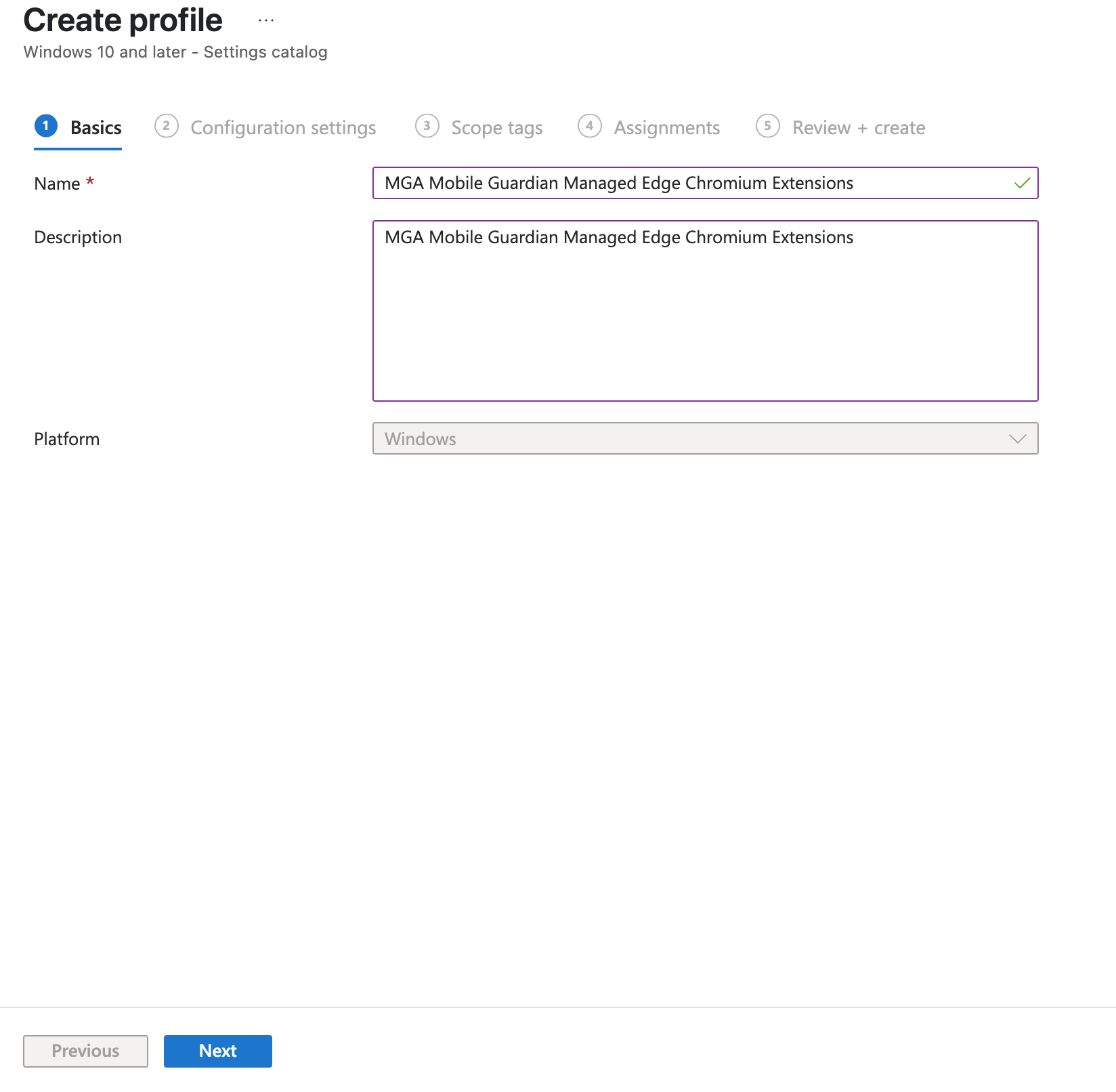Image resolution: width=1116 pixels, height=1092 pixels.
Task: Click the Next button
Action: pos(217,1051)
